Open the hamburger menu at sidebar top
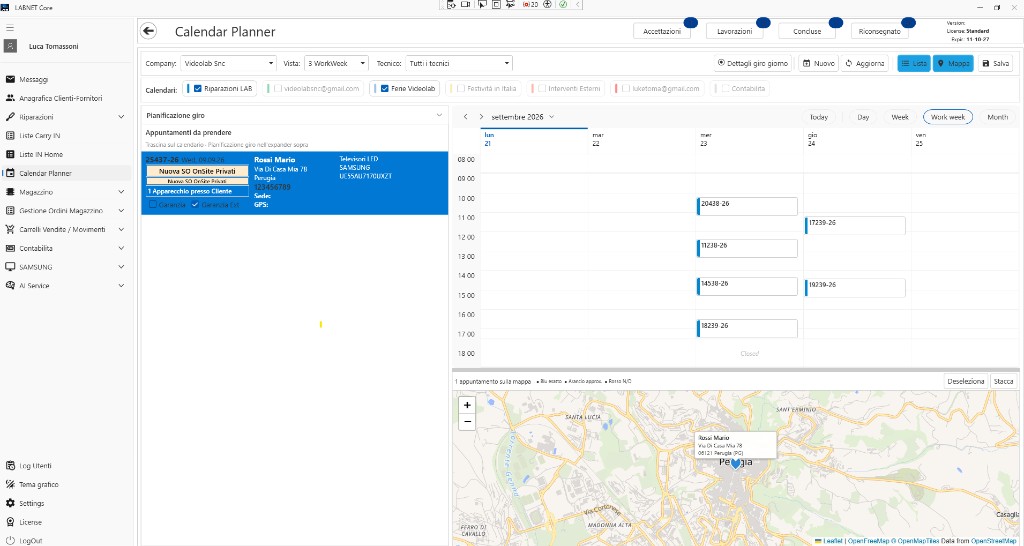The width and height of the screenshot is (1024, 546). (x=10, y=28)
